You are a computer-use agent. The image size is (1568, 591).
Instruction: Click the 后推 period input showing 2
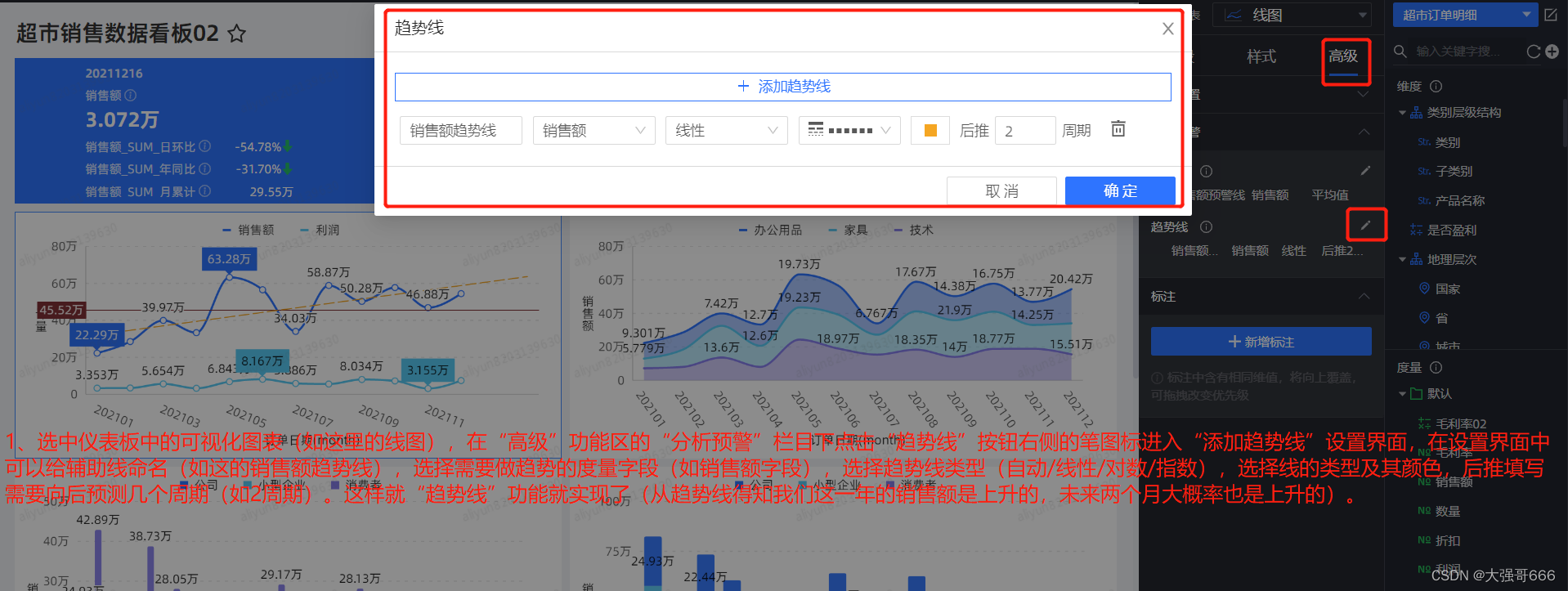tap(1025, 130)
